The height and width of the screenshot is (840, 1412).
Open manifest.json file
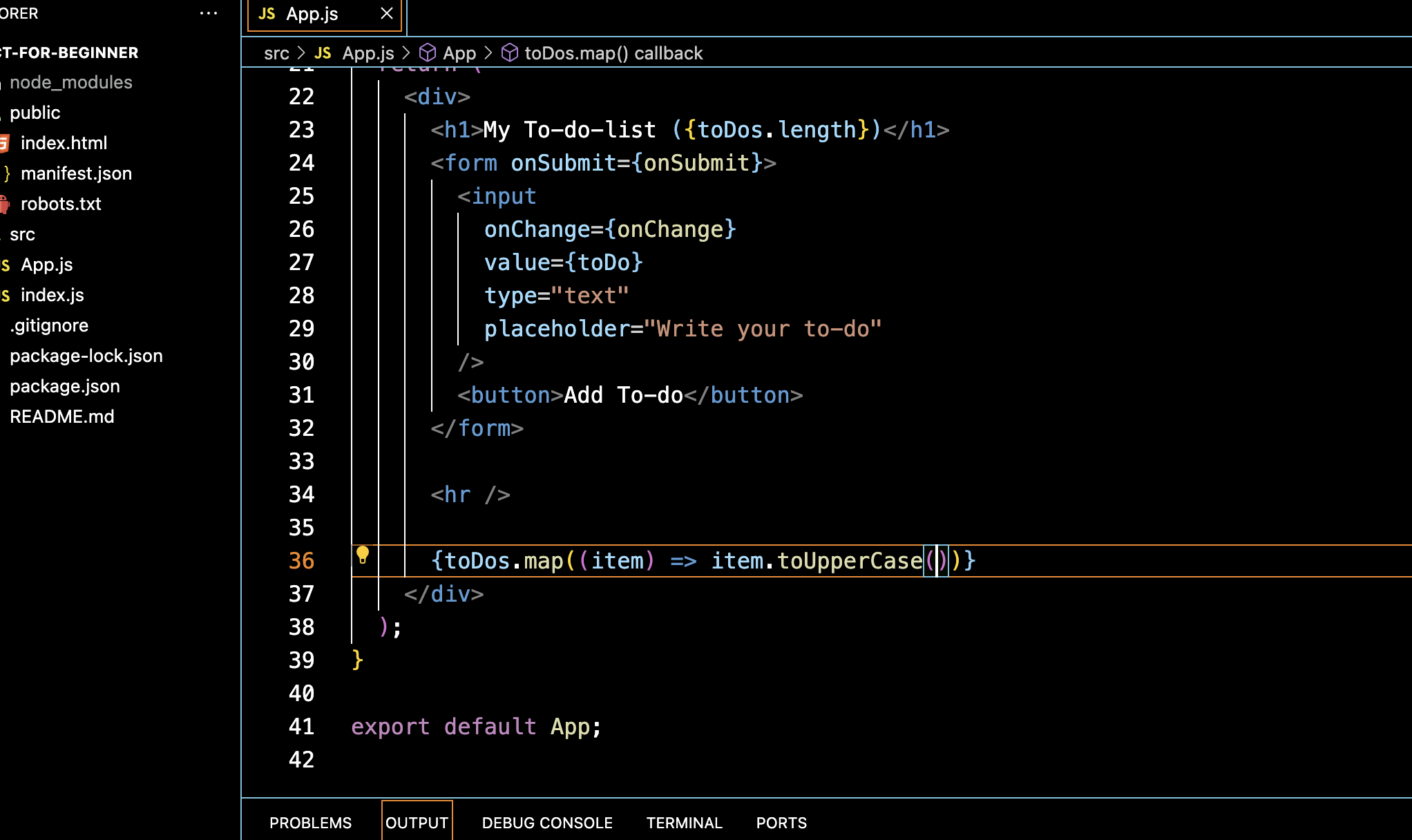(x=76, y=173)
